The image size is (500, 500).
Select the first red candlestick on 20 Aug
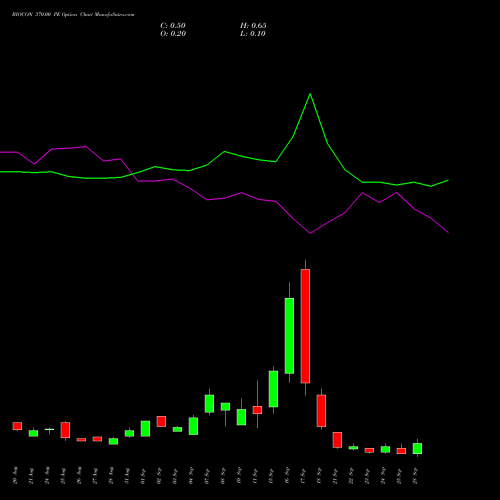click(x=17, y=426)
